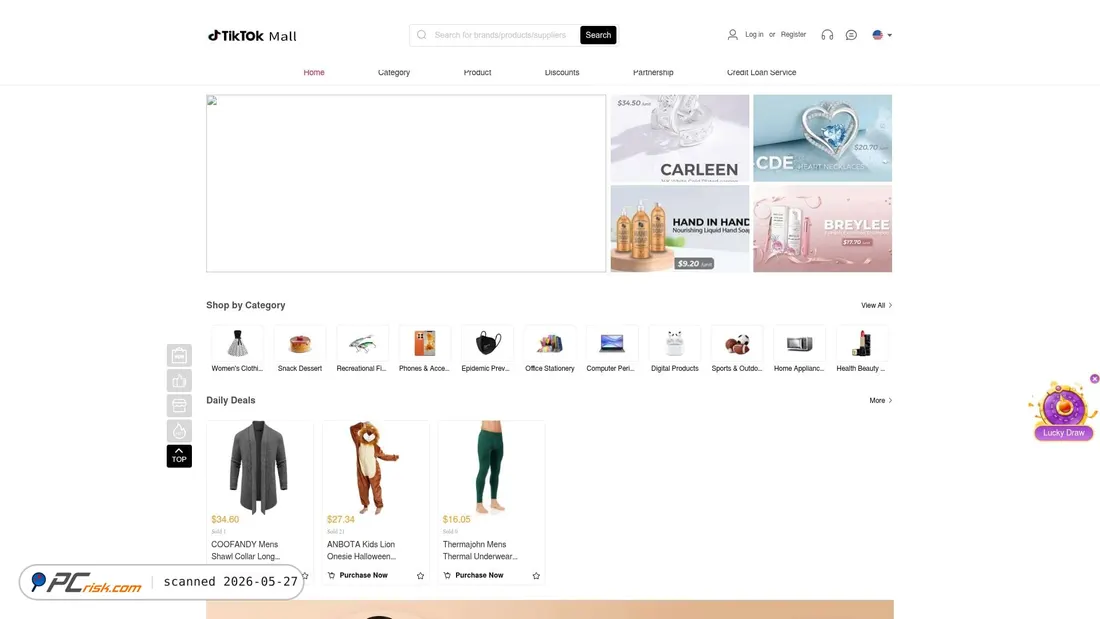Click the Recreational Fishing category icon
The height and width of the screenshot is (619, 1100).
coord(362,343)
